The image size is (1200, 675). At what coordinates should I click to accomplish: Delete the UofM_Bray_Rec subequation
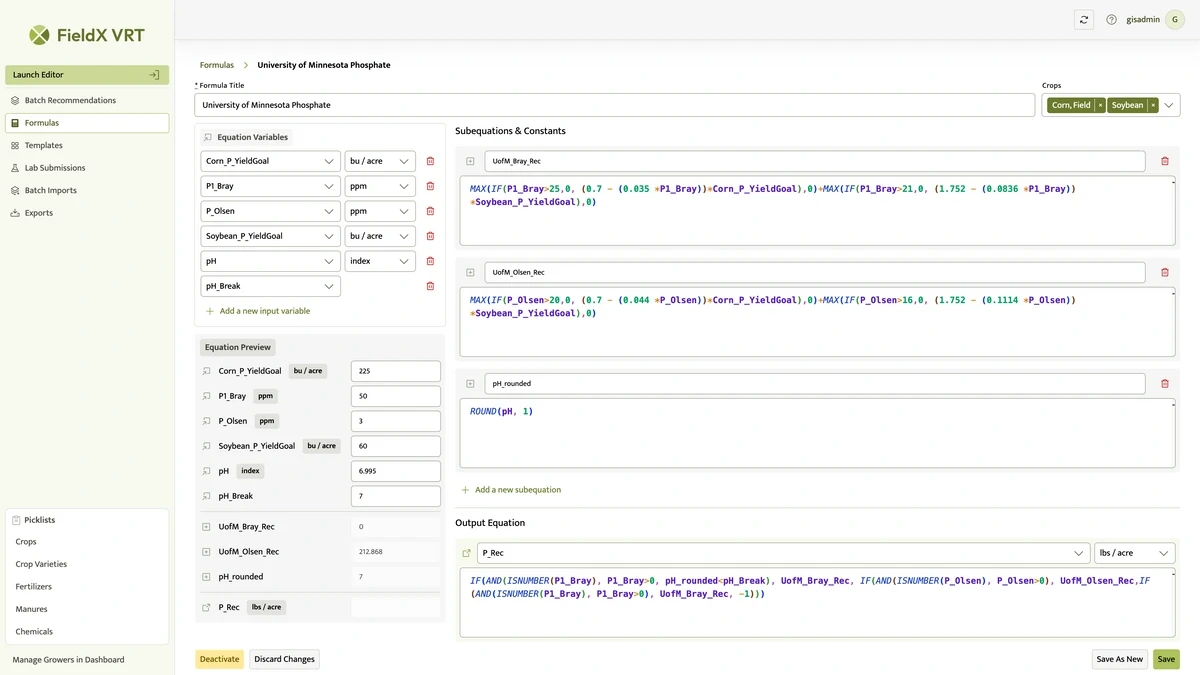point(1164,161)
